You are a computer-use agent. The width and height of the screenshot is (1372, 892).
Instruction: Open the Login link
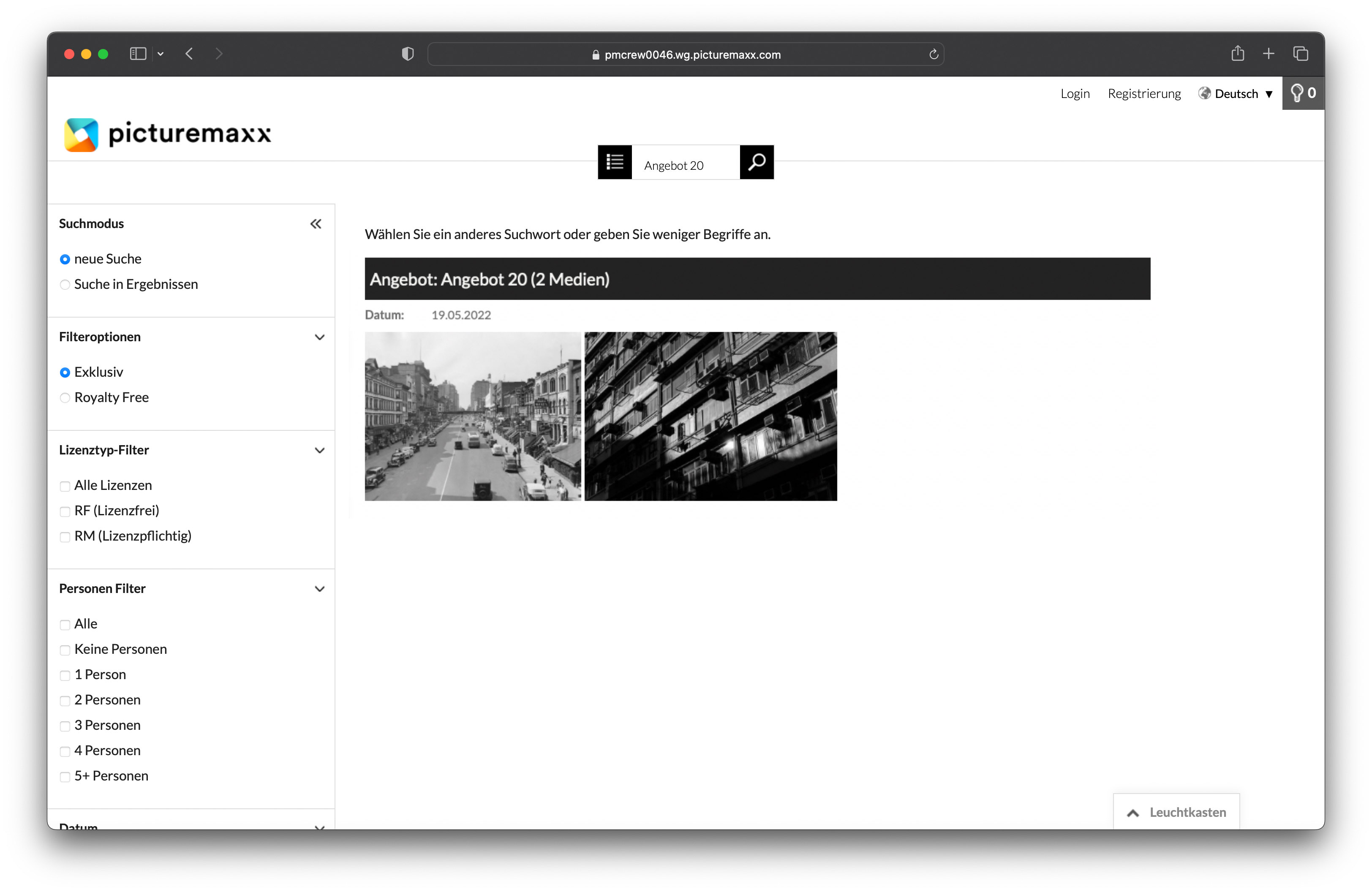(1075, 93)
